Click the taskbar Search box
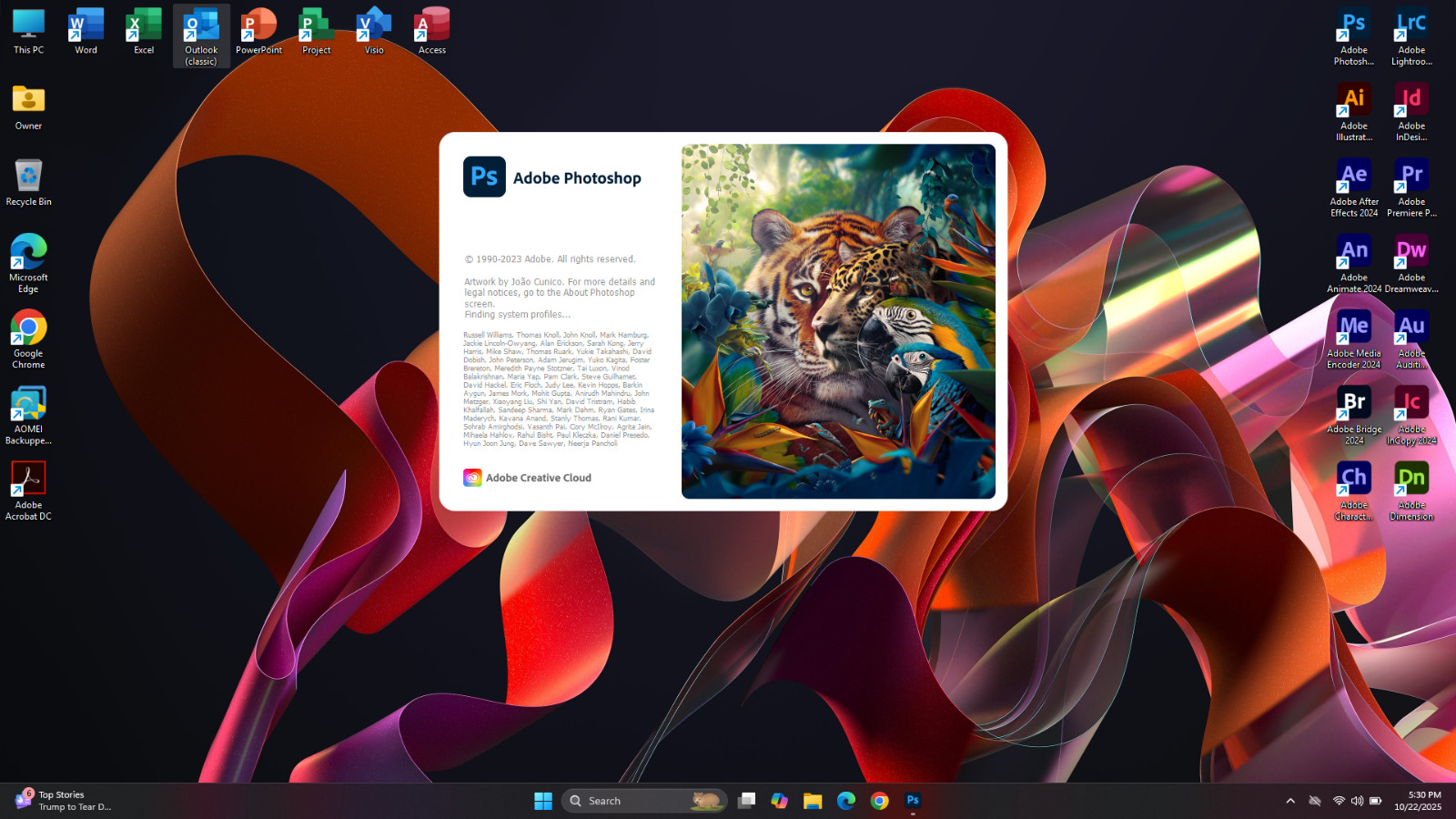Viewport: 1456px width, 819px height. click(x=644, y=801)
